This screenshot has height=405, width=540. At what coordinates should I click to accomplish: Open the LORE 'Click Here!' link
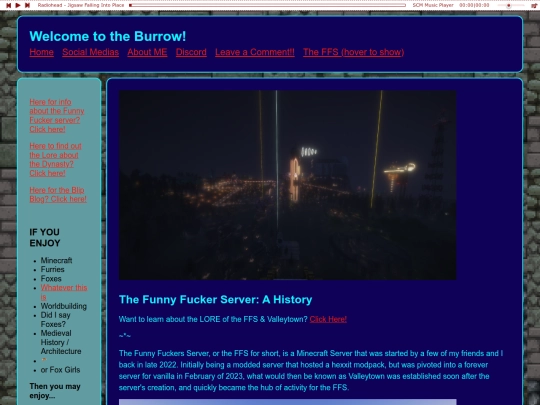(x=328, y=319)
